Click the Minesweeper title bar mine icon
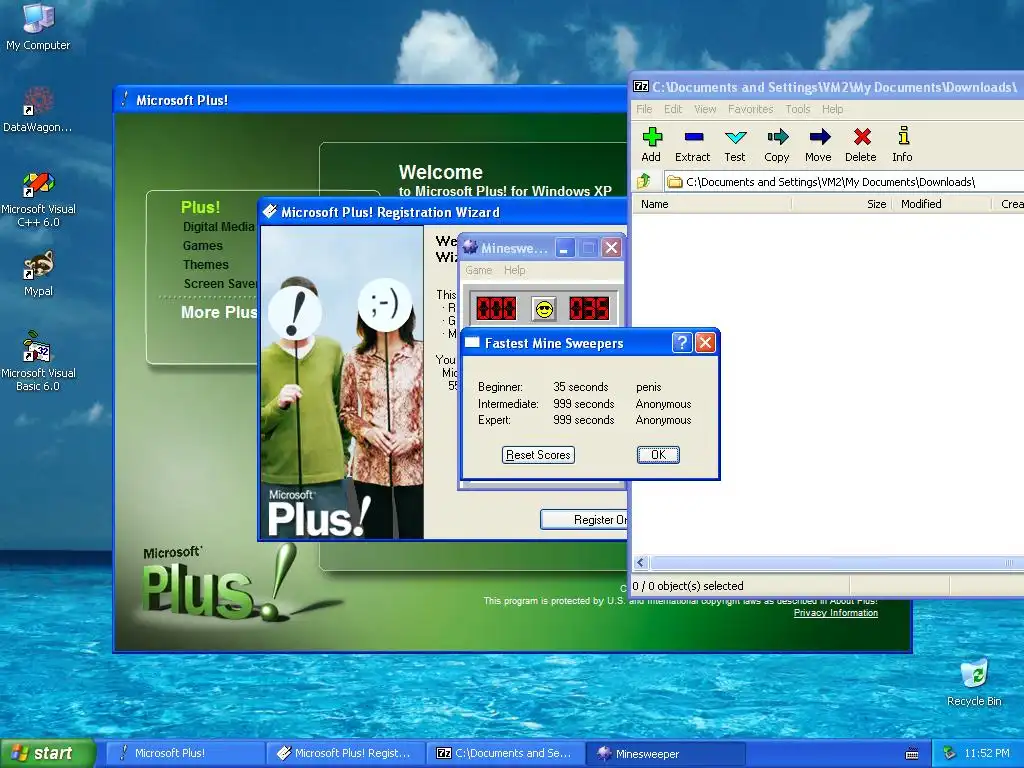 click(470, 248)
